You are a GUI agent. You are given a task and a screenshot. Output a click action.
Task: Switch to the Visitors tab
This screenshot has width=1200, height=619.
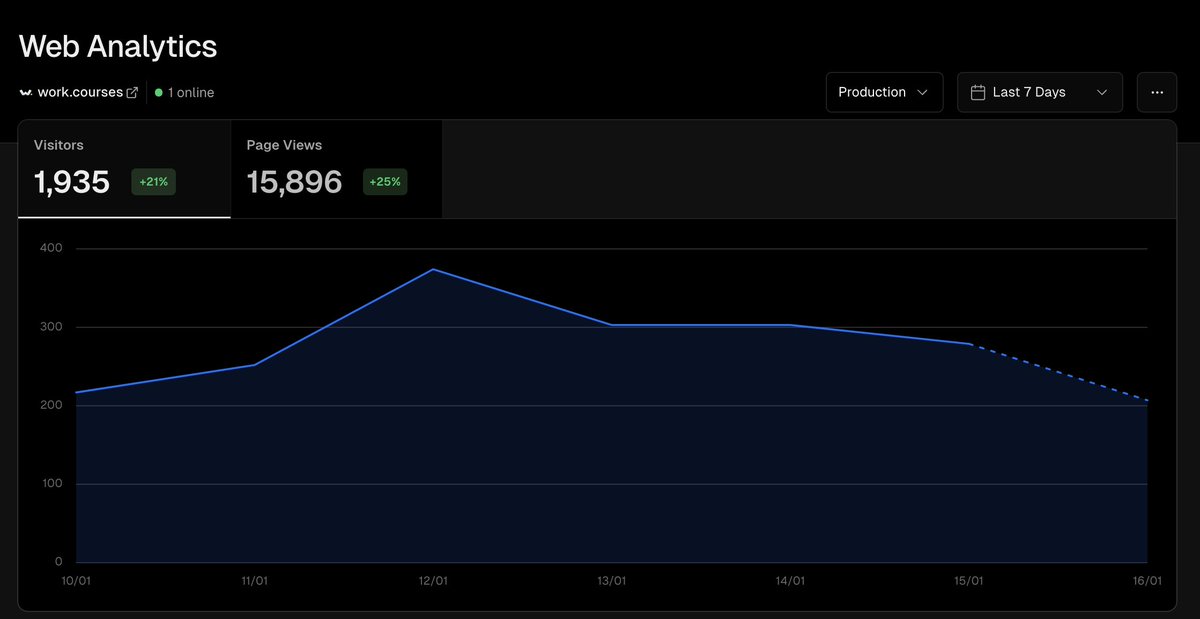(124, 169)
